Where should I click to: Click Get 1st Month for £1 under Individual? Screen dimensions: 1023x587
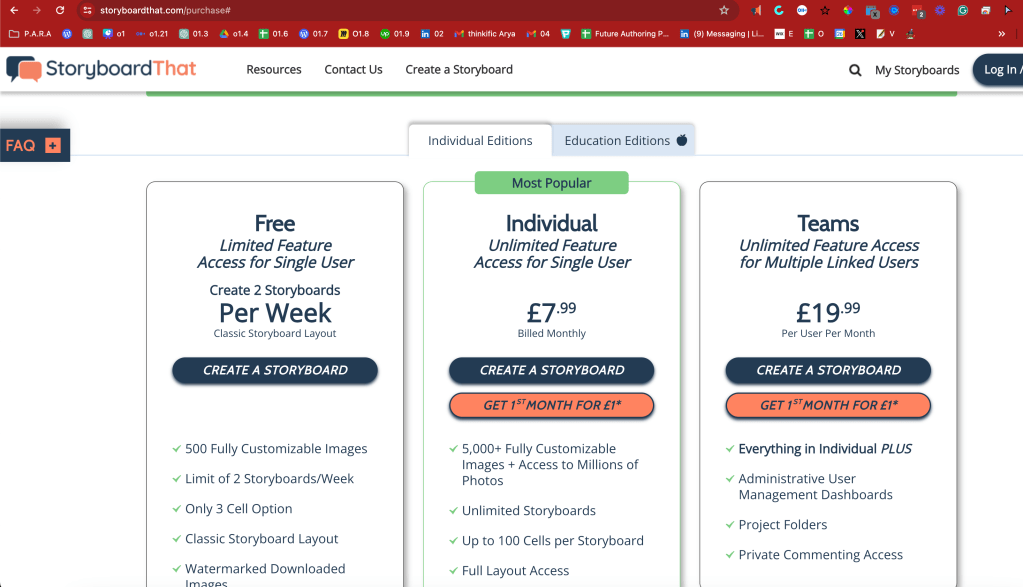coord(552,405)
